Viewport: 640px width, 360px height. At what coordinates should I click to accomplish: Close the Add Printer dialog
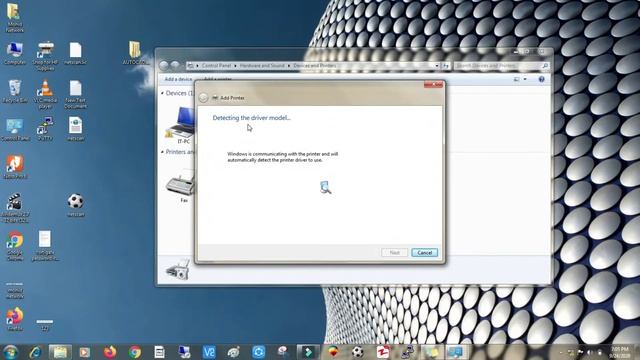pos(433,84)
